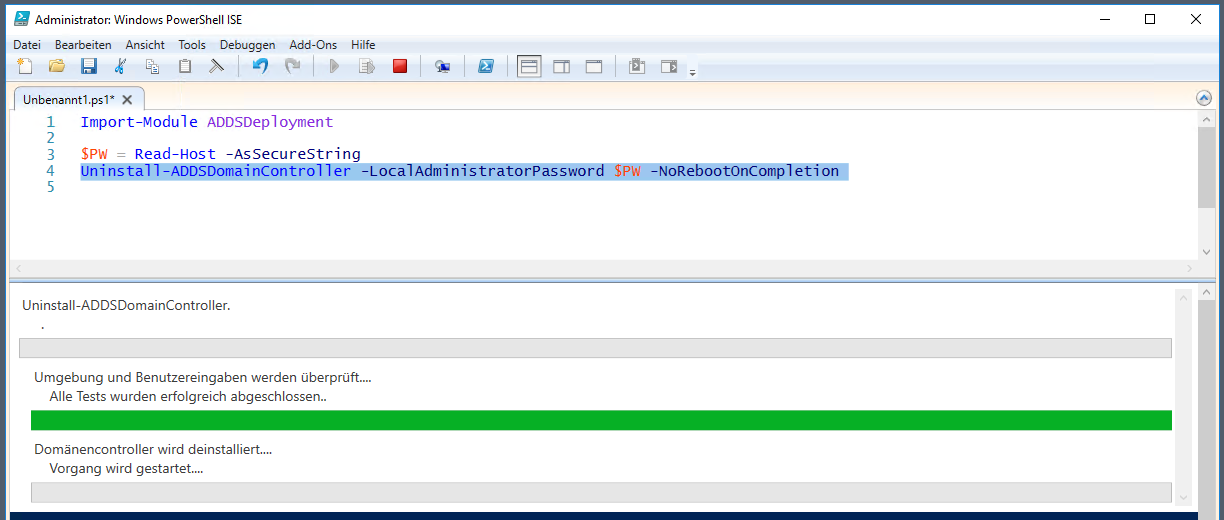Run the selection only
The width and height of the screenshot is (1224, 520).
[x=367, y=66]
